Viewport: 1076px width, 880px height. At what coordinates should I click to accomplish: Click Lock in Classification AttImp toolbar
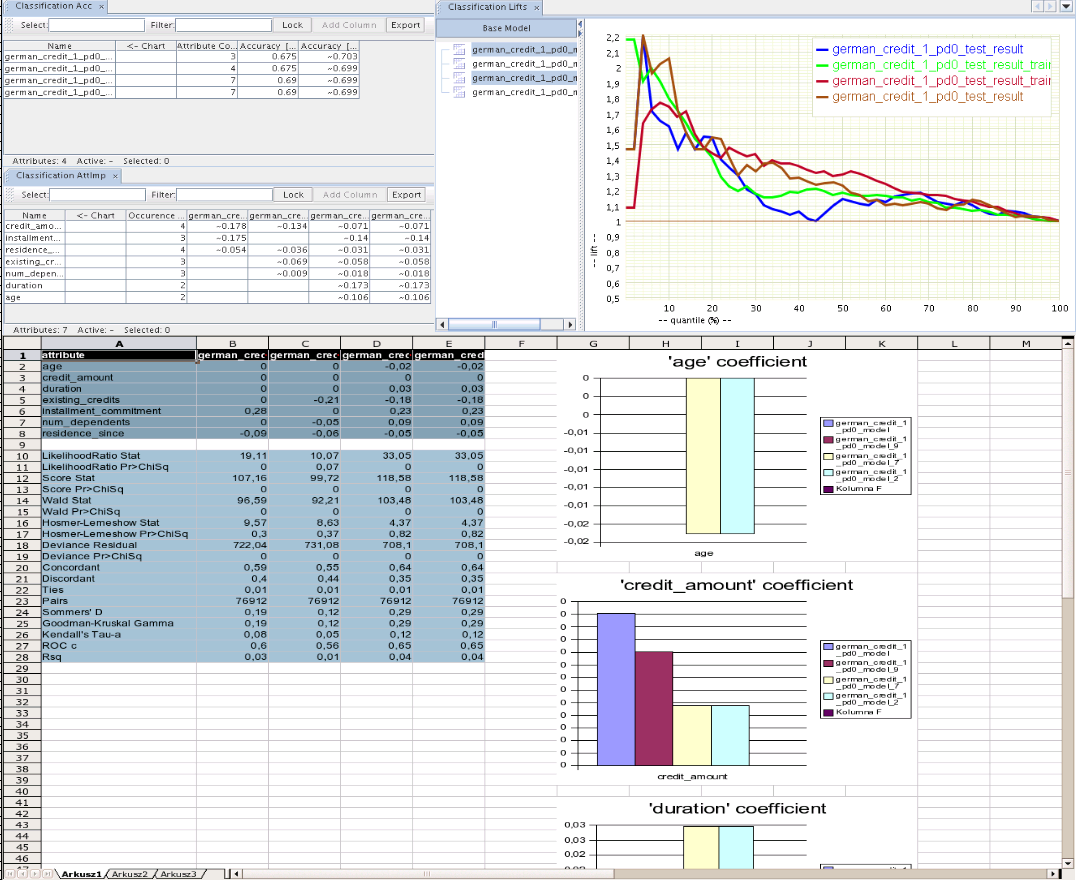[293, 195]
